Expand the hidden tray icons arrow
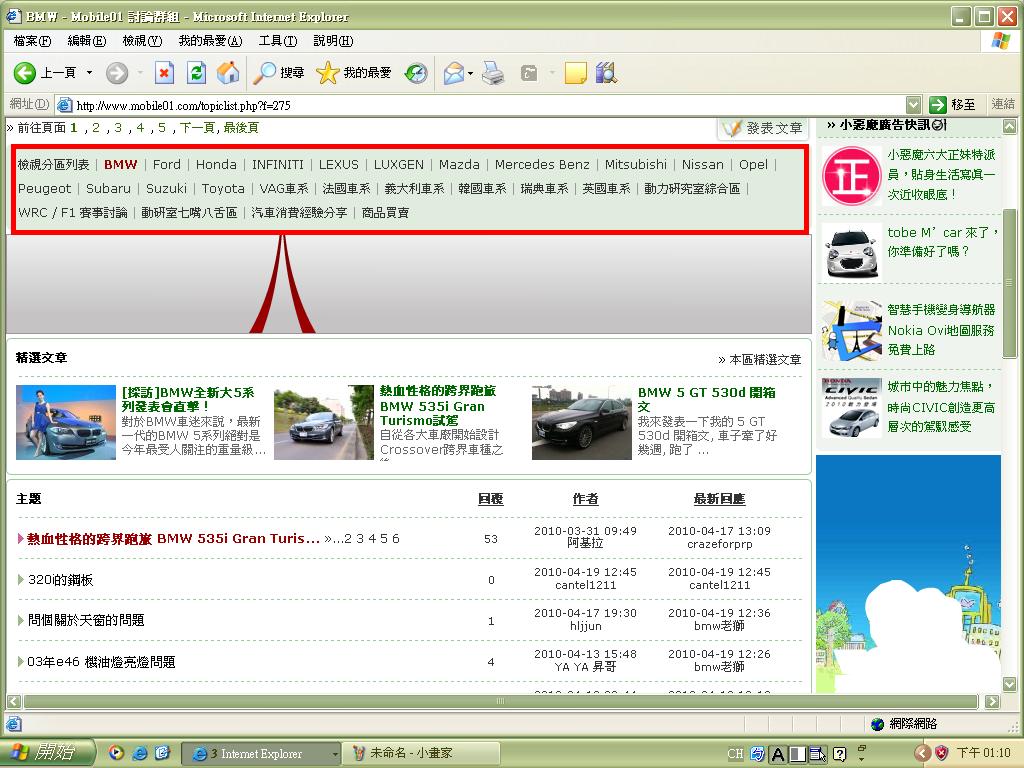Viewport: 1024px width, 768px height. (x=921, y=753)
